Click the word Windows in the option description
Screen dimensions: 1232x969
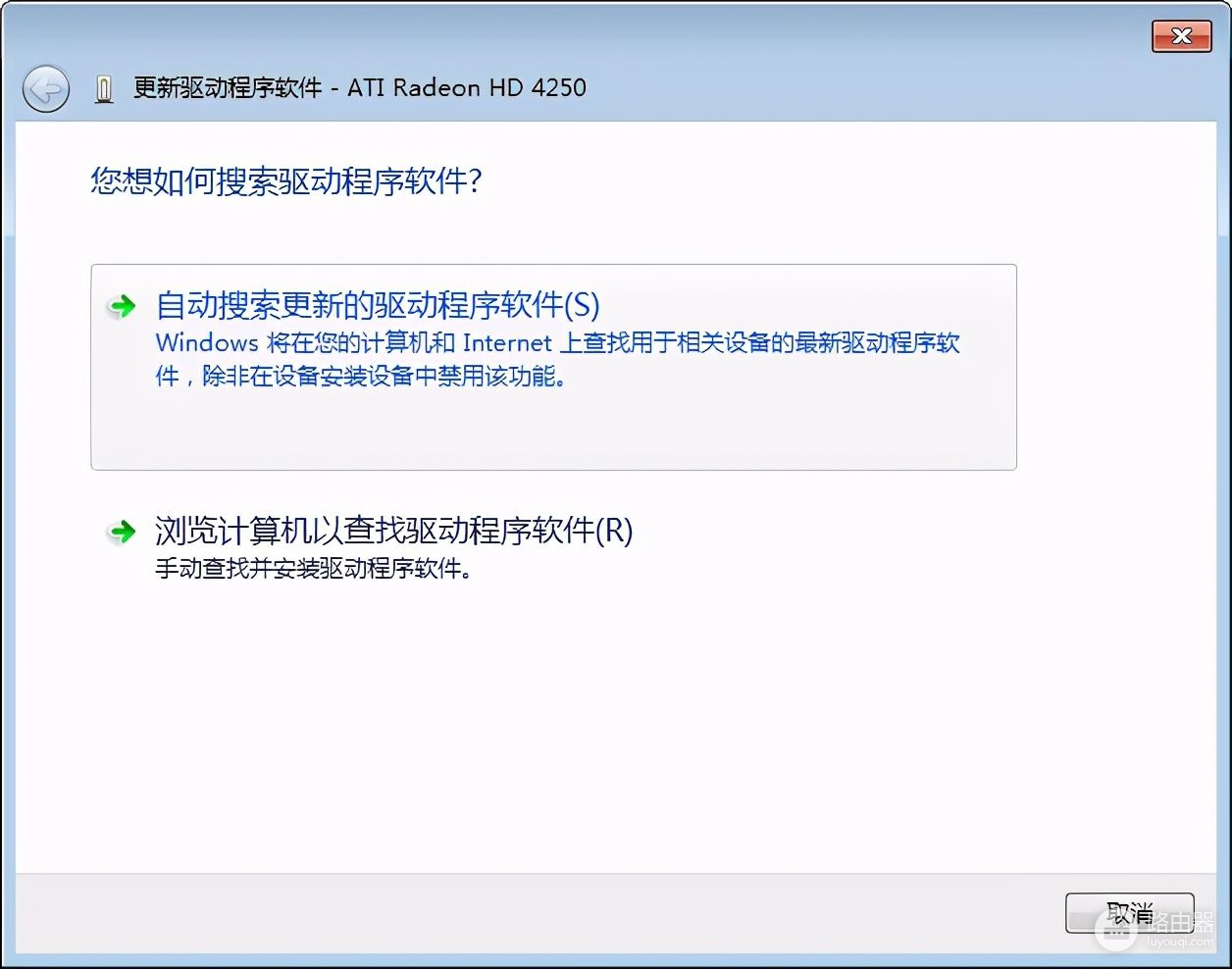coord(207,343)
